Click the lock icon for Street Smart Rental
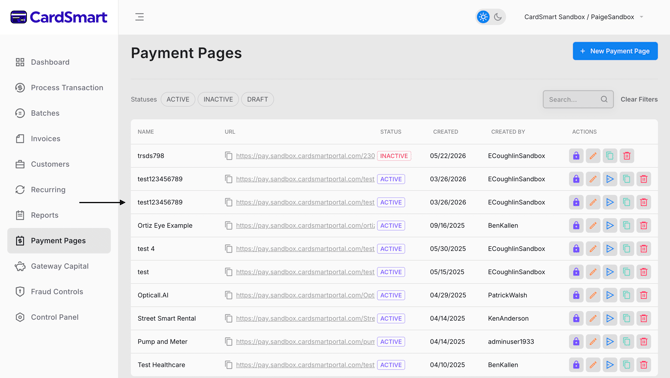Screen dimensions: 670x378 tap(576, 318)
